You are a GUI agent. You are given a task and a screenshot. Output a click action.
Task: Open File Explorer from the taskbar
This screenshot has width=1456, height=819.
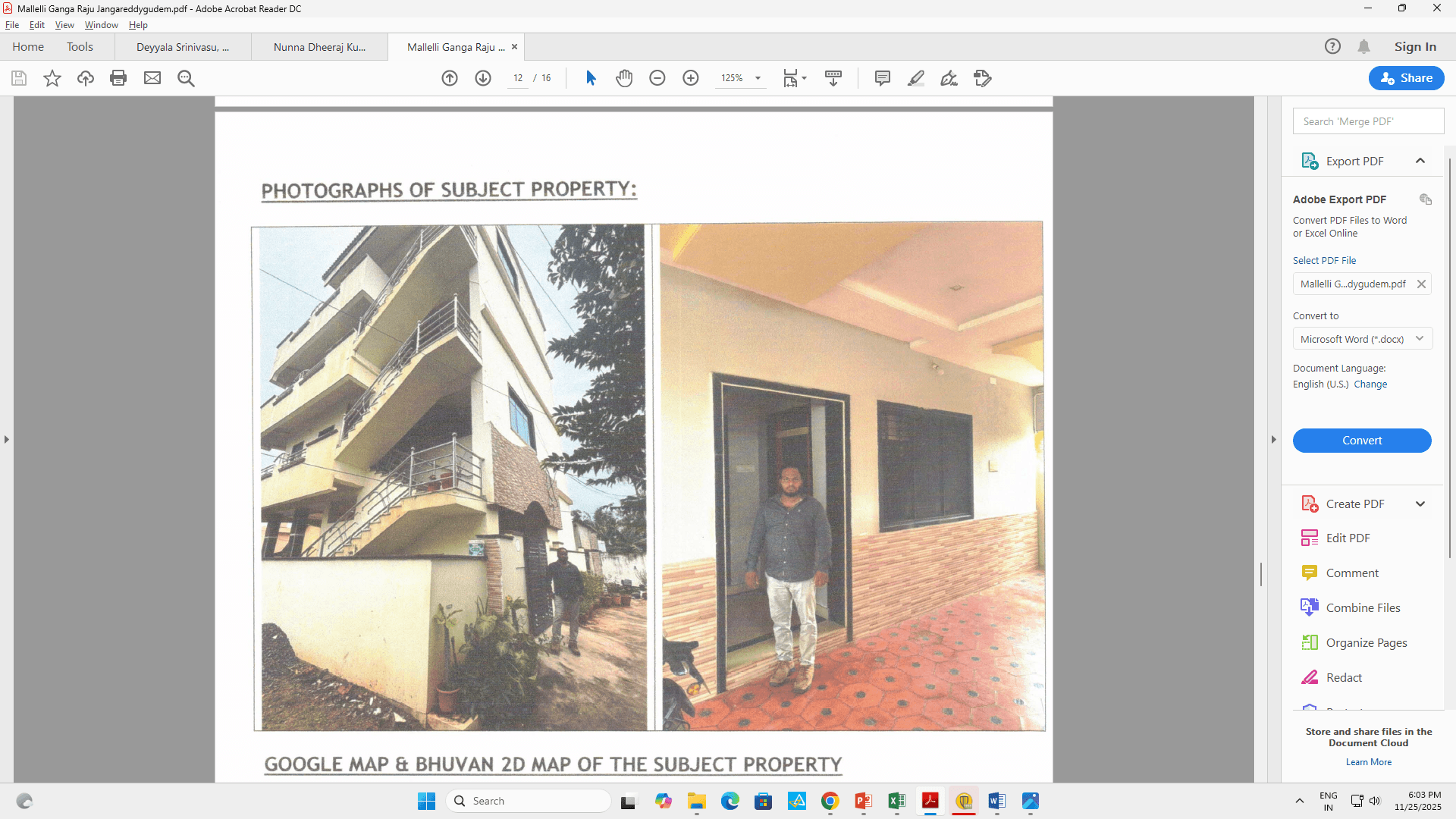coord(697,801)
